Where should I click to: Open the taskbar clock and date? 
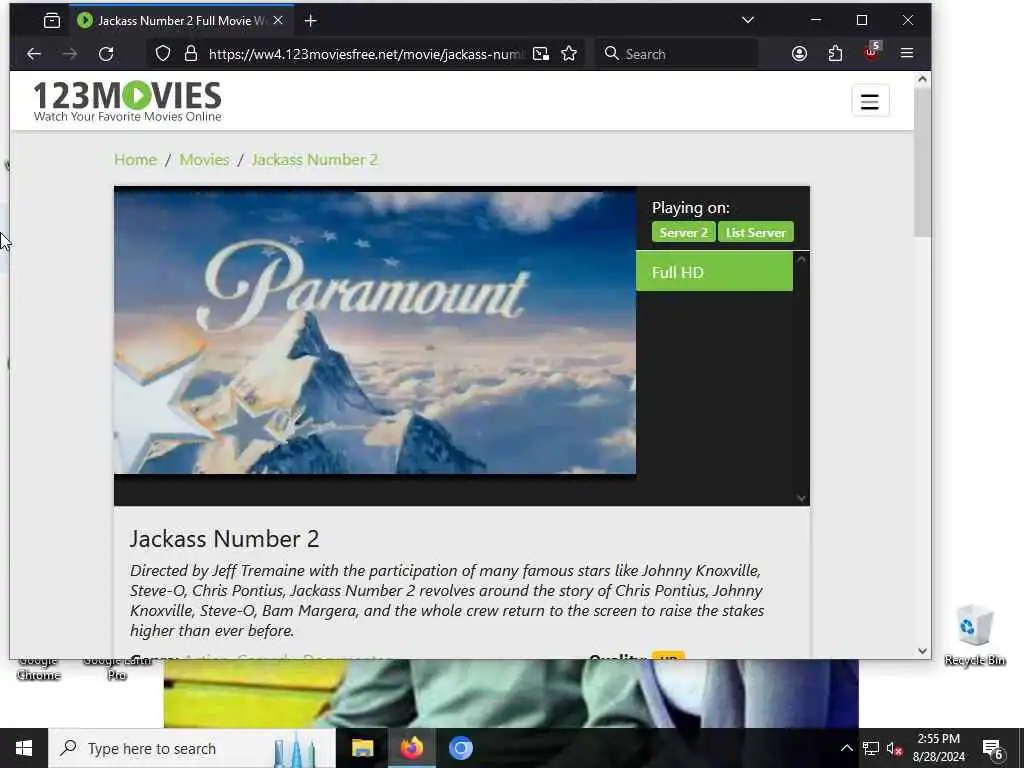tap(938, 748)
